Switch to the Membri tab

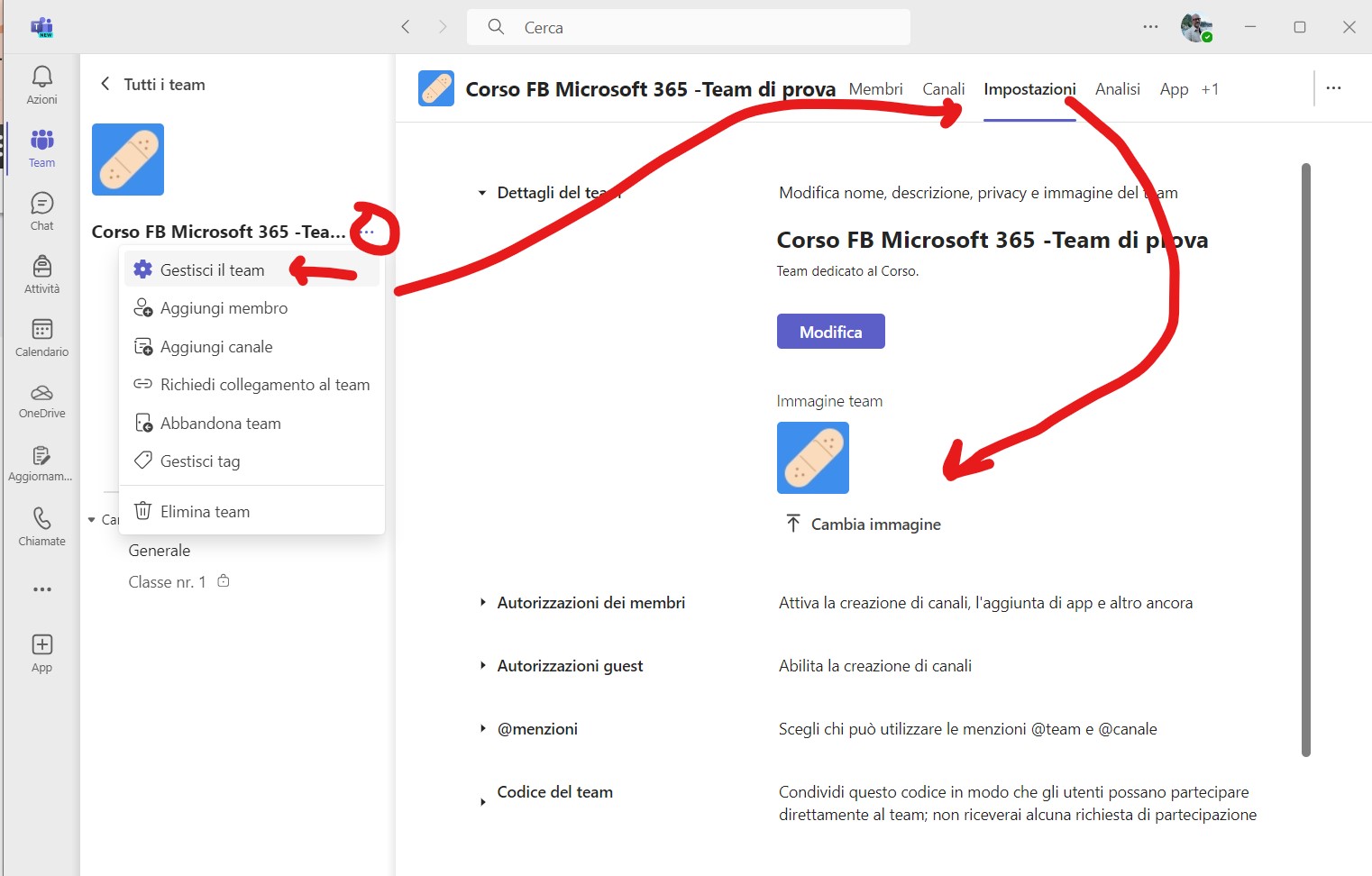[875, 89]
